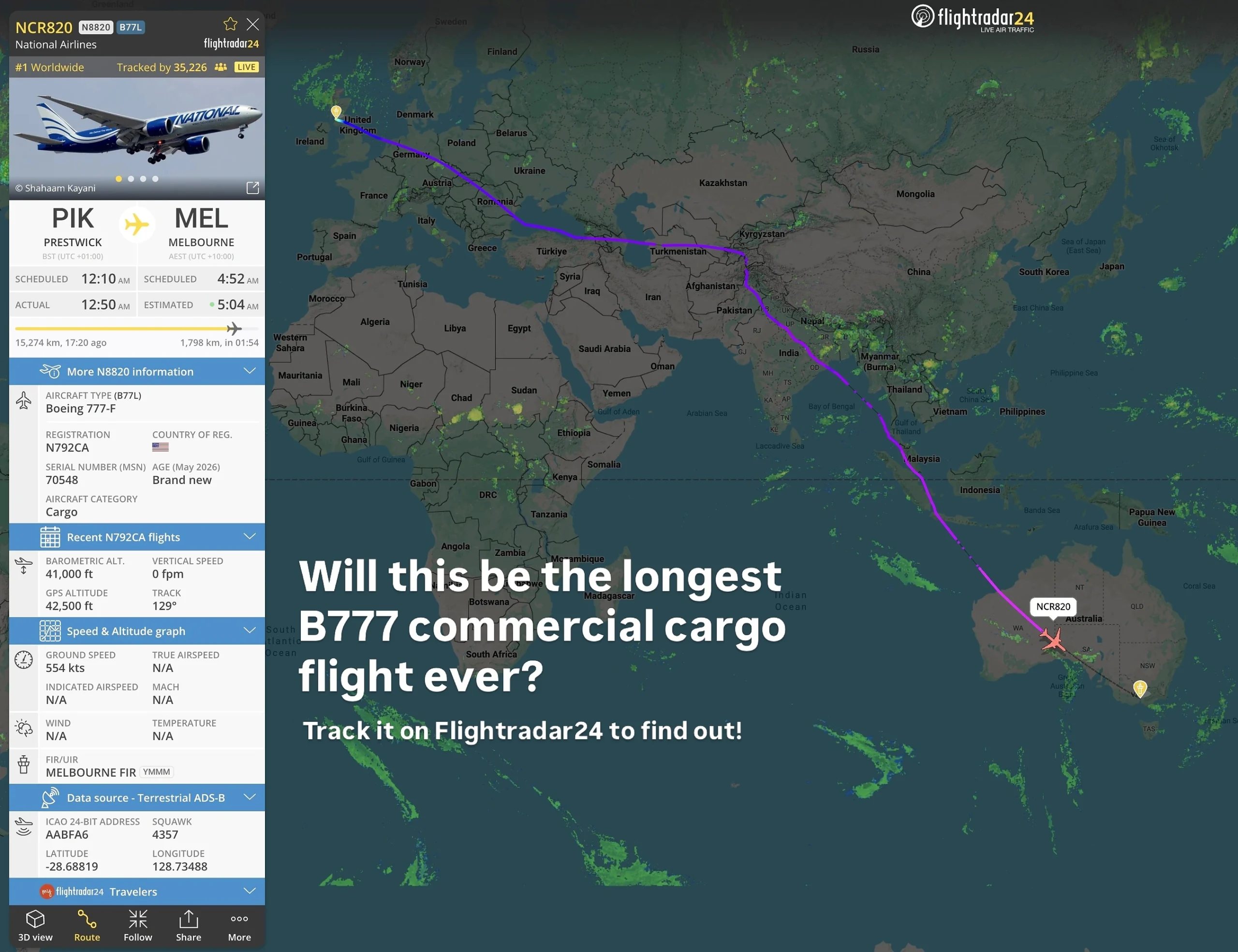The height and width of the screenshot is (952, 1238).
Task: Click the United States registration flag
Action: (161, 447)
